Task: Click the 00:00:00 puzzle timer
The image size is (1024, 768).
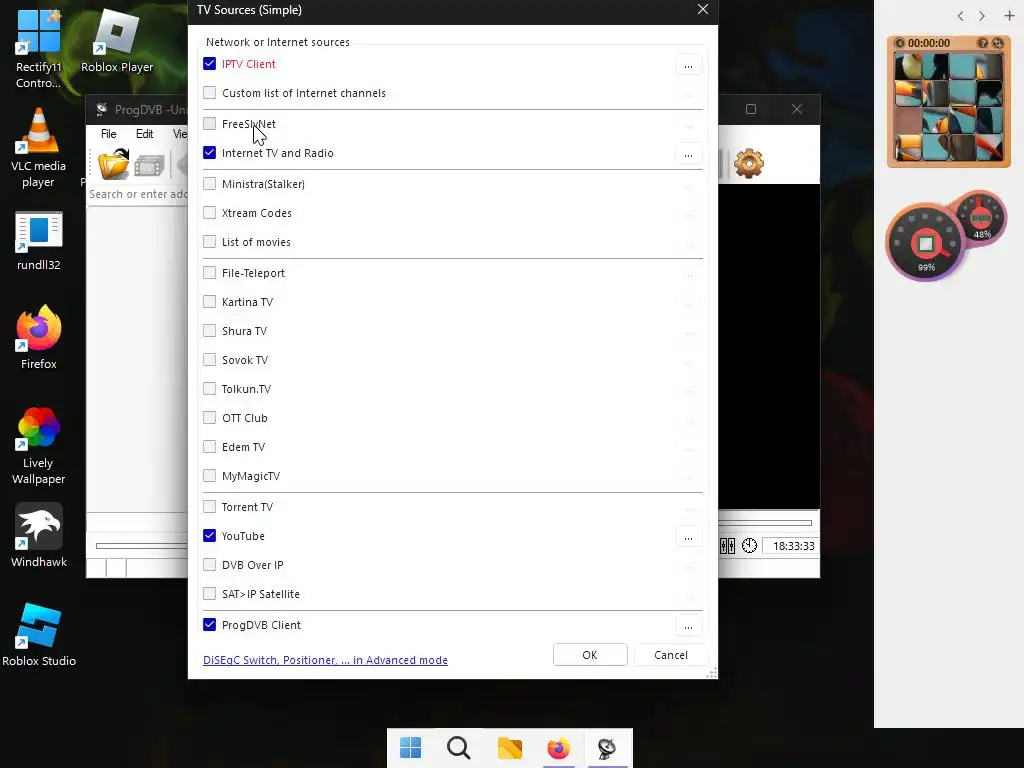Action: point(929,43)
